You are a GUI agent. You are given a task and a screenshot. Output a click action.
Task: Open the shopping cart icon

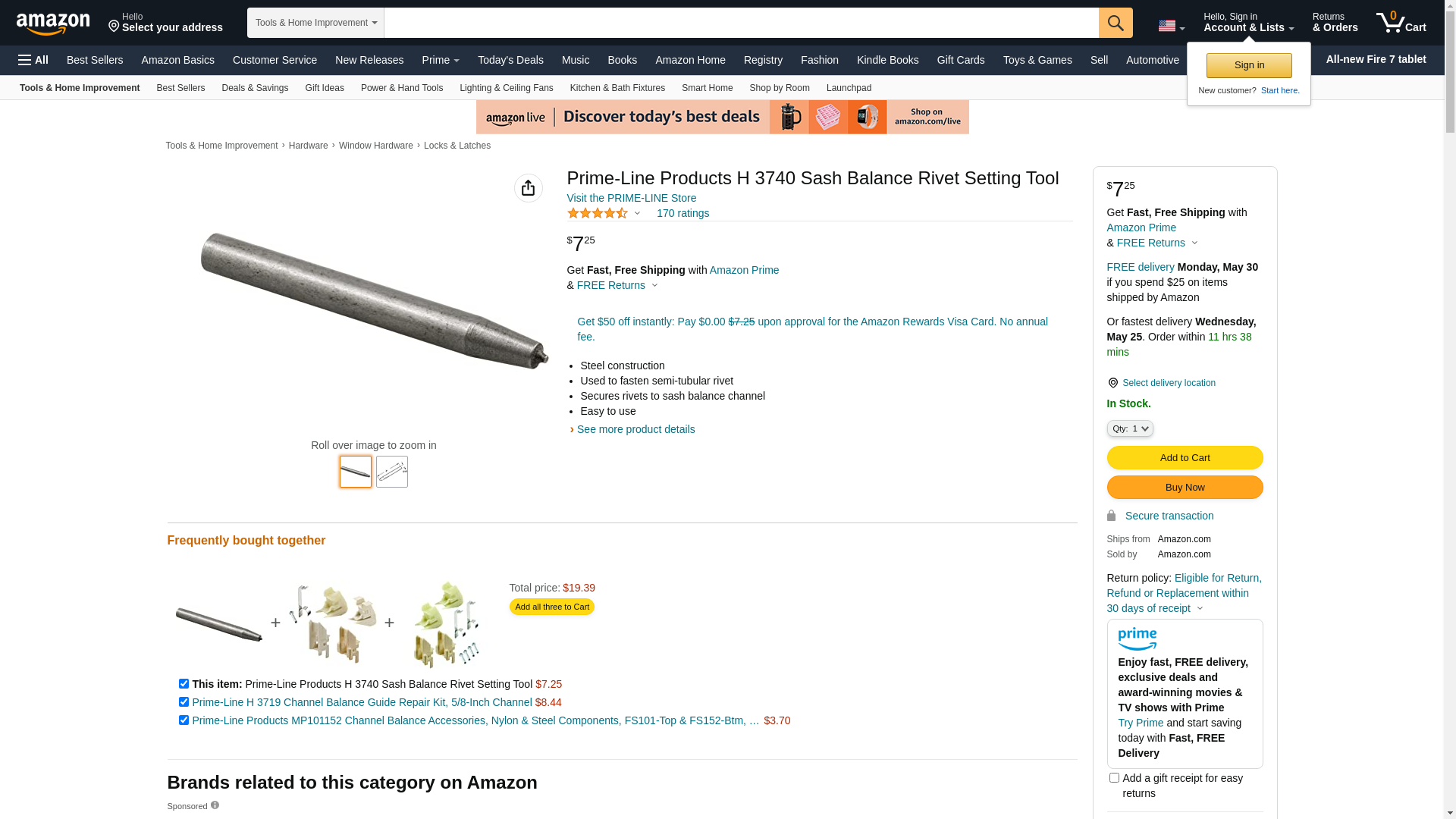coord(1401,23)
